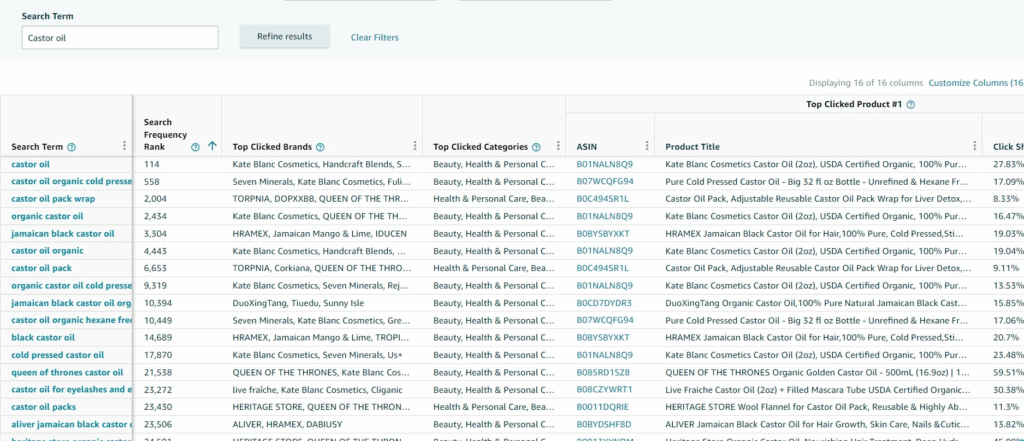
Task: Select product title 'HERITAGE STORE Wool Flannel for Castor Oil Pack'
Action: (818, 407)
